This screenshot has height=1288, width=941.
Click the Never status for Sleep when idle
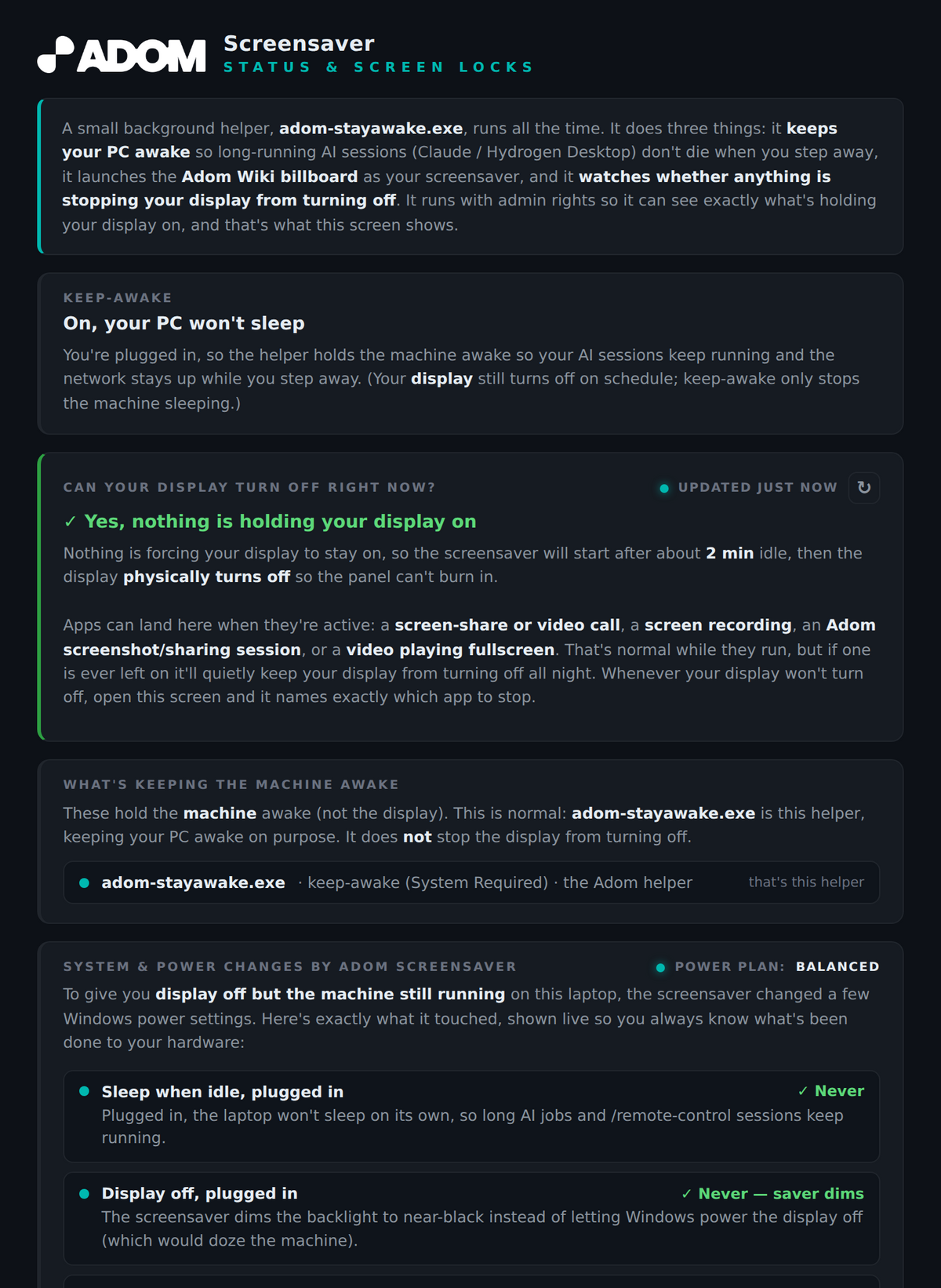831,1091
